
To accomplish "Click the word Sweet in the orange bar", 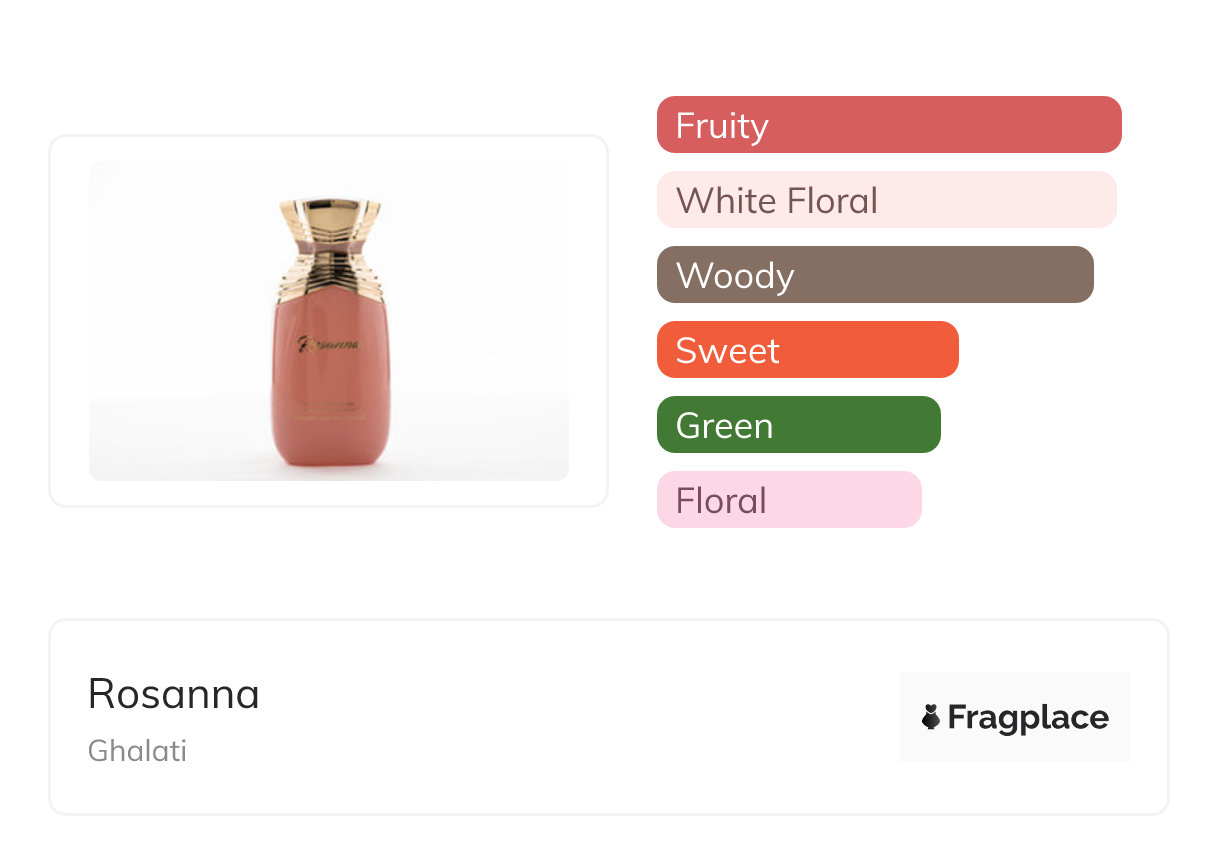I will pyautogui.click(x=727, y=351).
